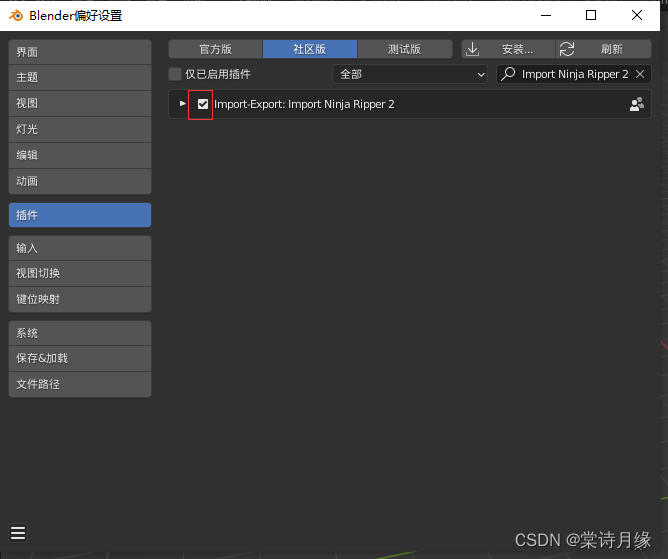The width and height of the screenshot is (668, 559).
Task: Click the addon search input field
Action: coord(573,74)
